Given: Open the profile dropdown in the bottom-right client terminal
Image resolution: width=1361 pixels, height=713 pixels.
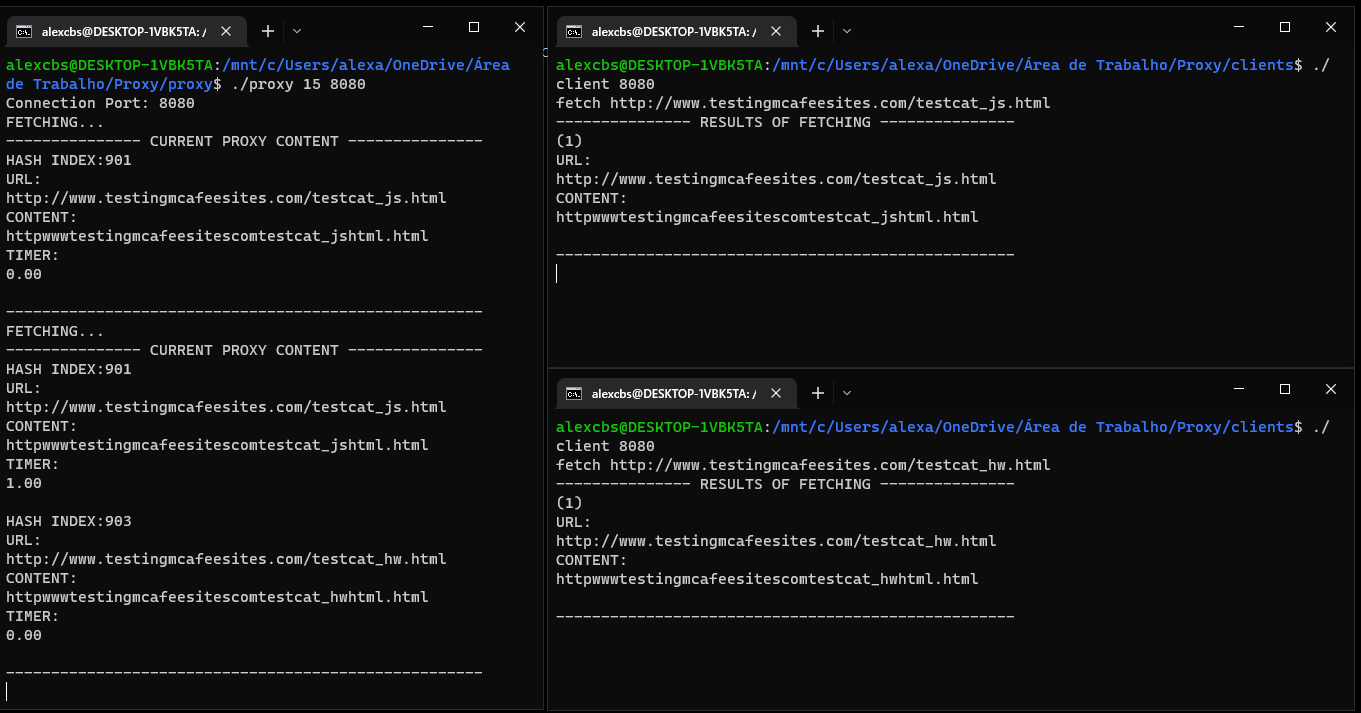Looking at the screenshot, I should tap(847, 393).
